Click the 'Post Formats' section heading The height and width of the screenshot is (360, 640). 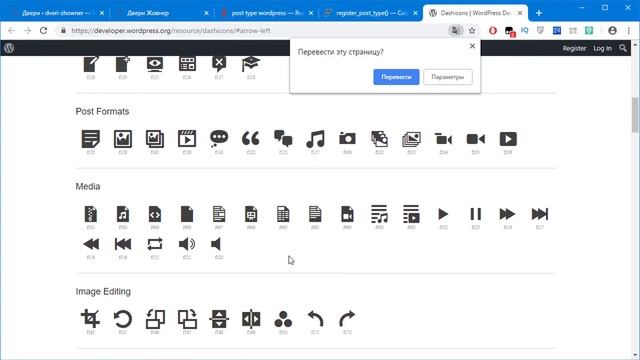(x=102, y=111)
